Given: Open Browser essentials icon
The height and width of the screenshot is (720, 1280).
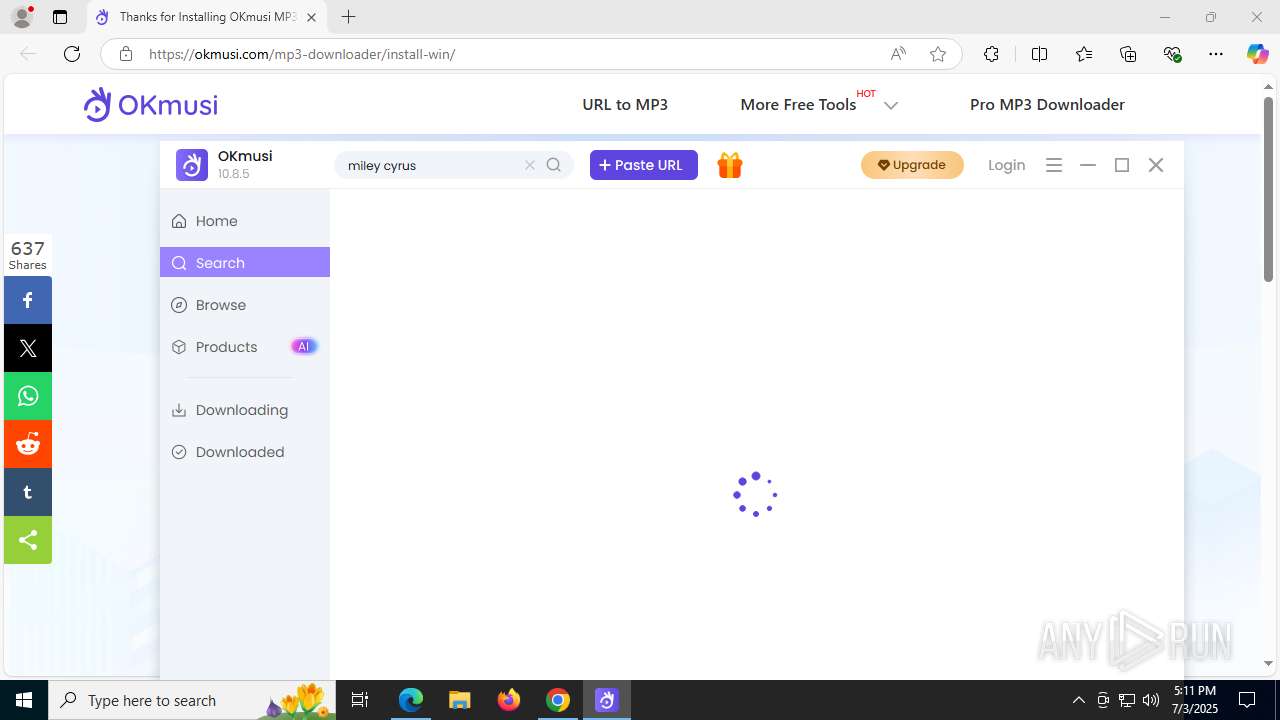Looking at the screenshot, I should pos(1172,54).
